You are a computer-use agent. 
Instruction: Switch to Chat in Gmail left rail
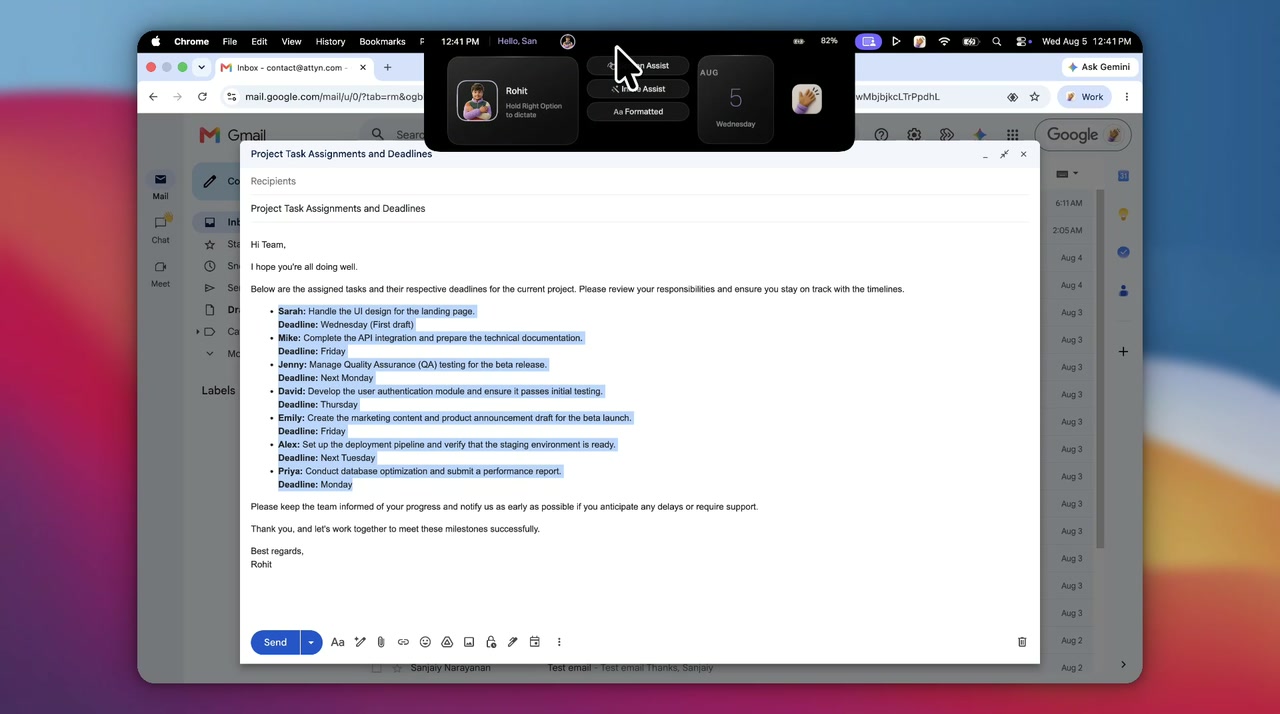click(160, 229)
